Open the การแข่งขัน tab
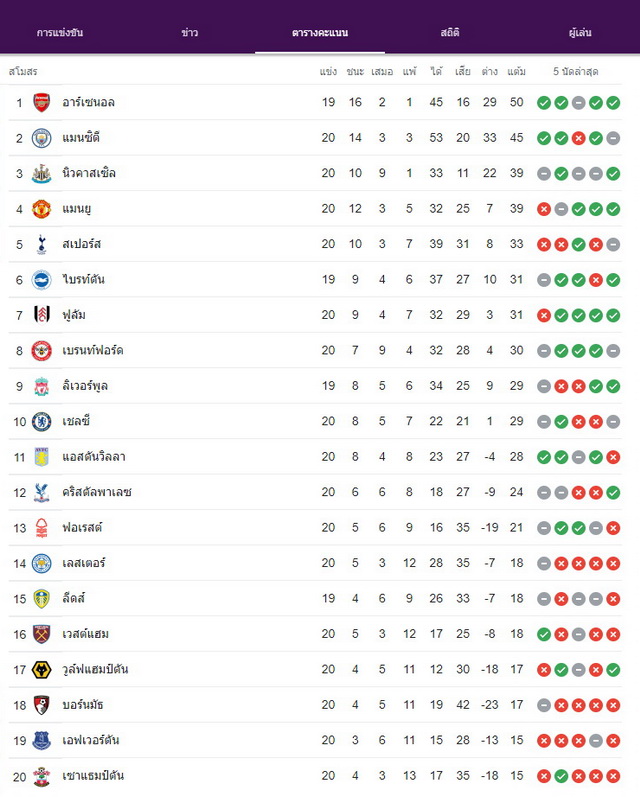 tap(60, 33)
